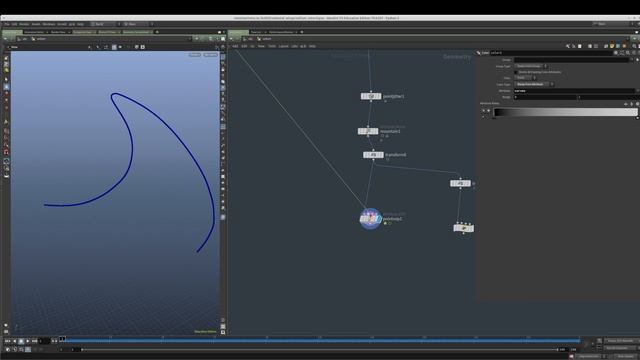Click the frame range slider below timeline
640x360 pixels.
320,349
